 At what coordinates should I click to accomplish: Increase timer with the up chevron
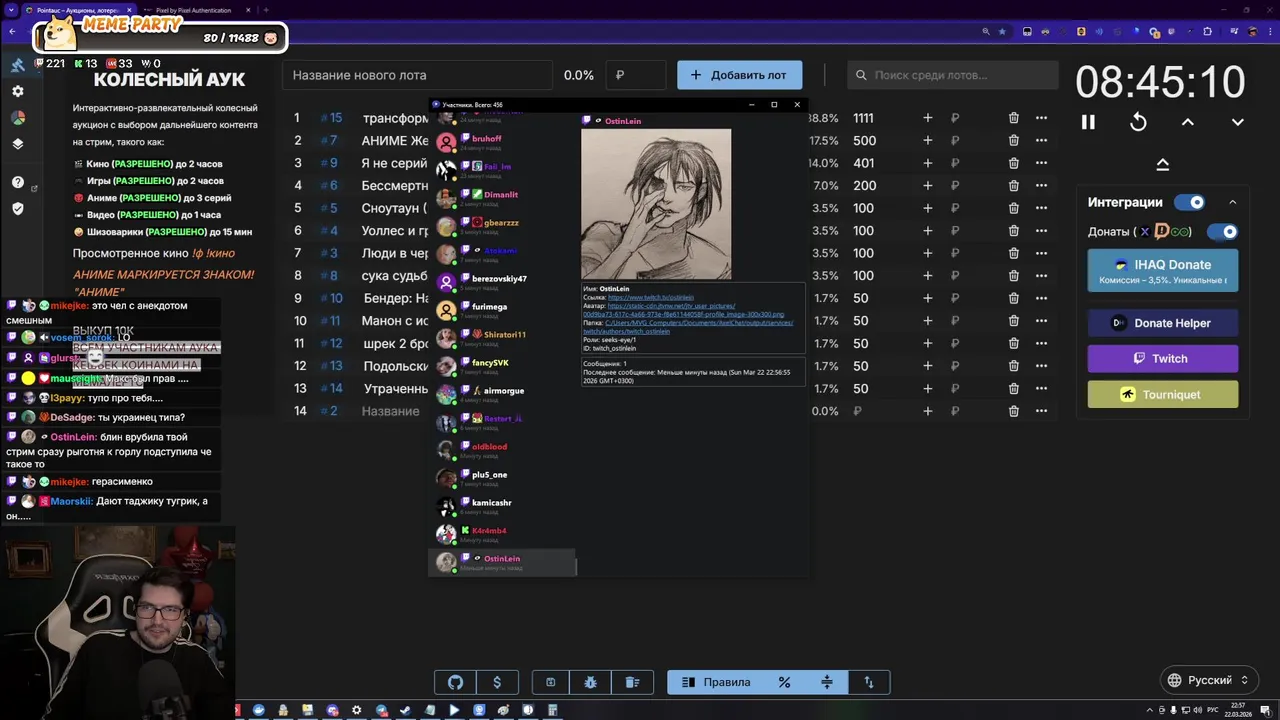coord(1188,122)
